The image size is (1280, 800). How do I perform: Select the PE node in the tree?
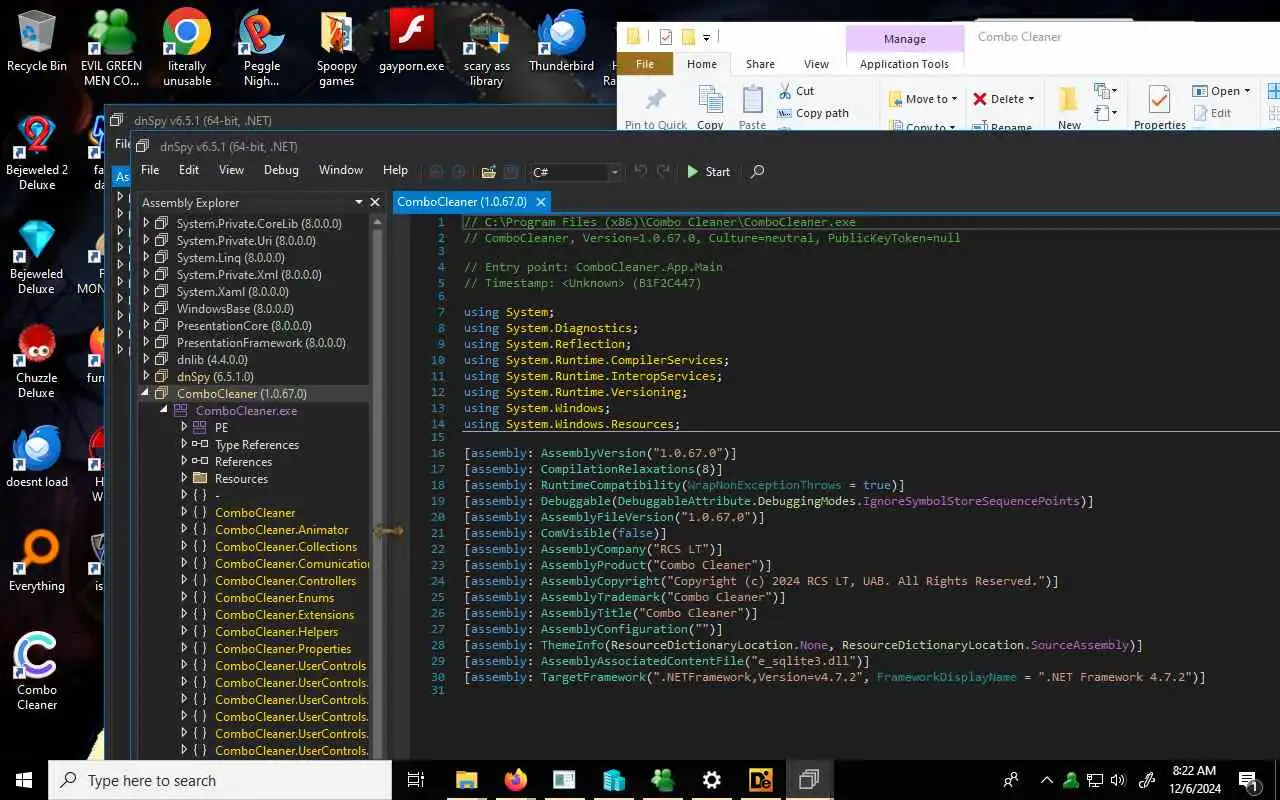[221, 428]
